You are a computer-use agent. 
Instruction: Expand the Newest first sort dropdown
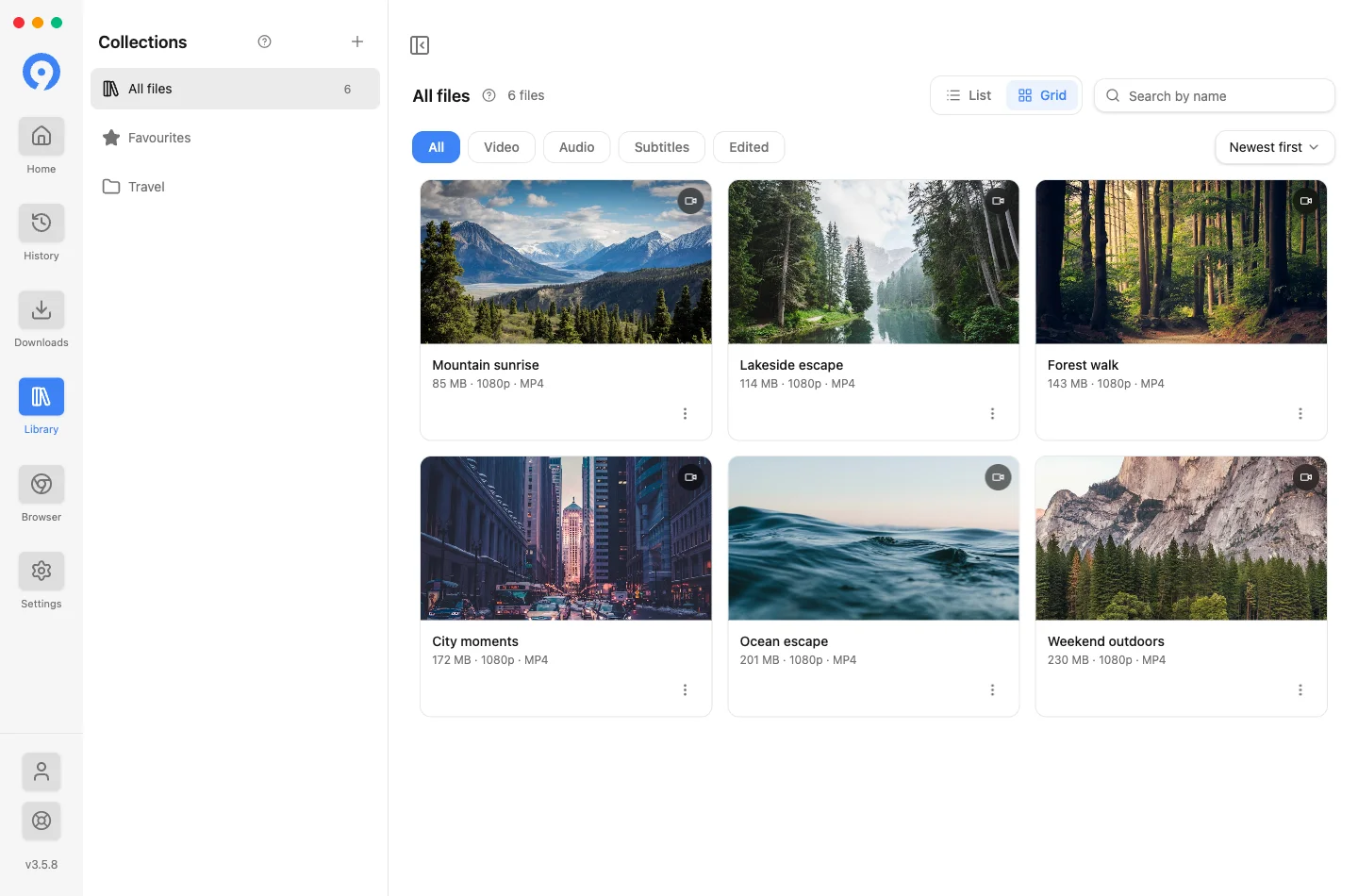[x=1275, y=147]
